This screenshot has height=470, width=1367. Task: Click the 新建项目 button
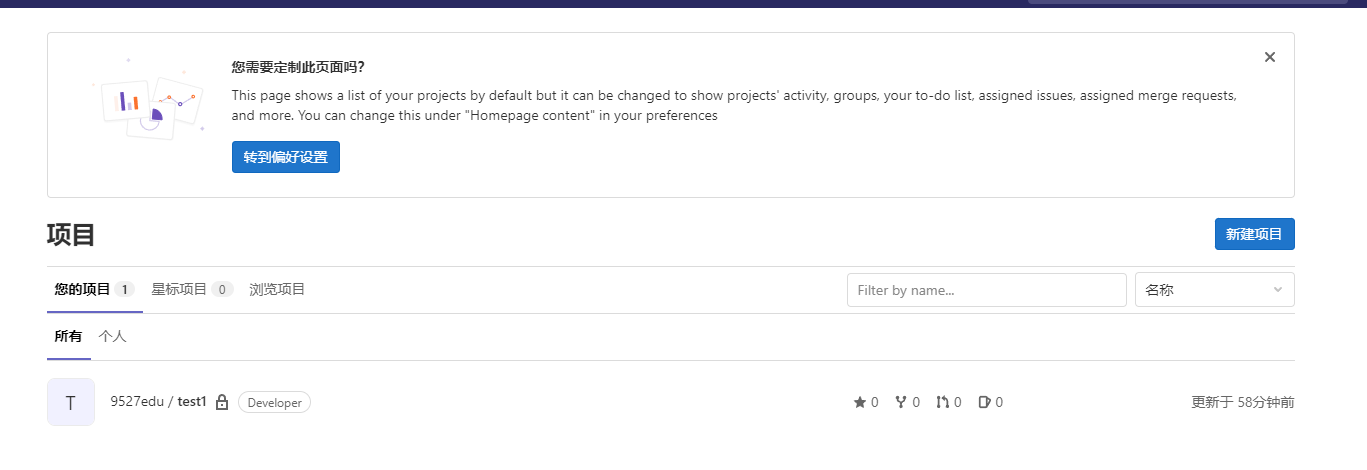1254,234
